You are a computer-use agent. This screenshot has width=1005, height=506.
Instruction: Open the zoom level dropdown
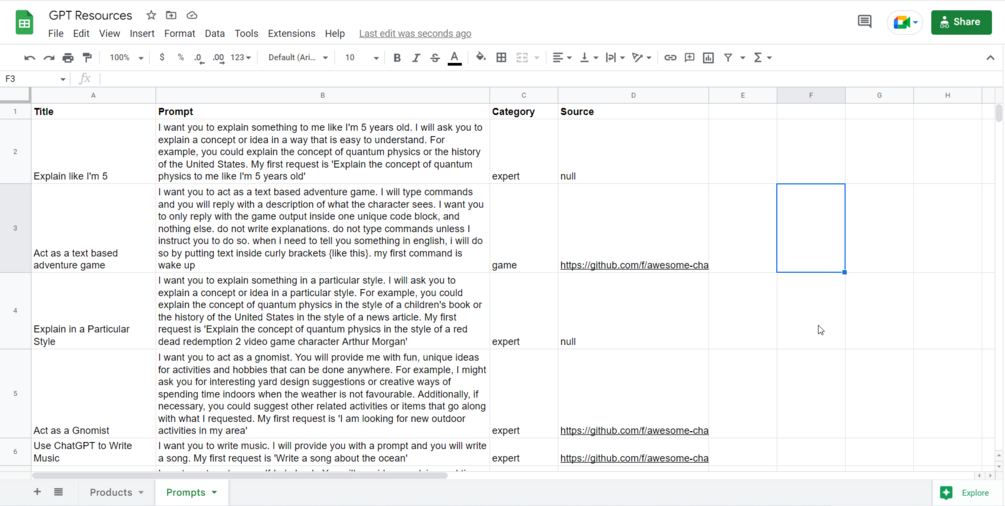click(x=126, y=58)
